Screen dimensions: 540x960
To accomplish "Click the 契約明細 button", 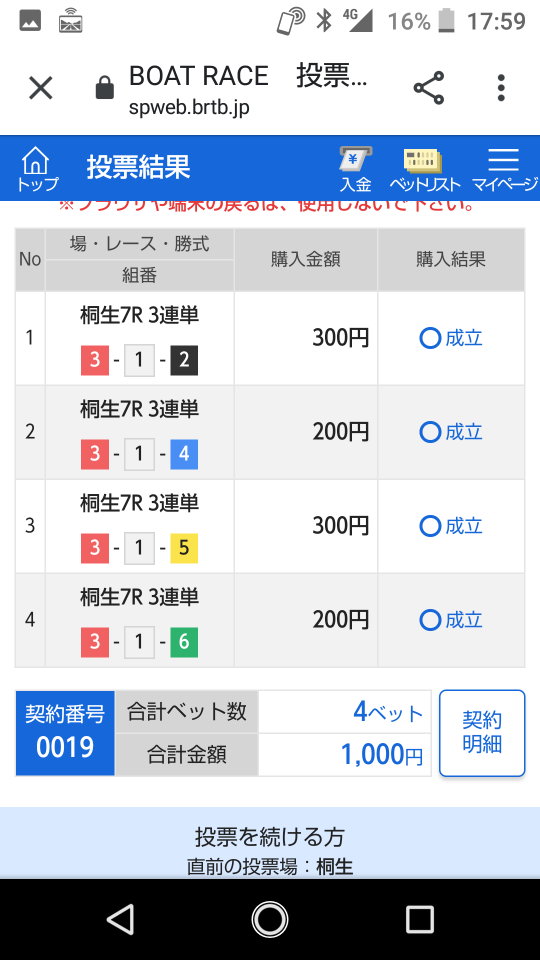I will coord(482,733).
